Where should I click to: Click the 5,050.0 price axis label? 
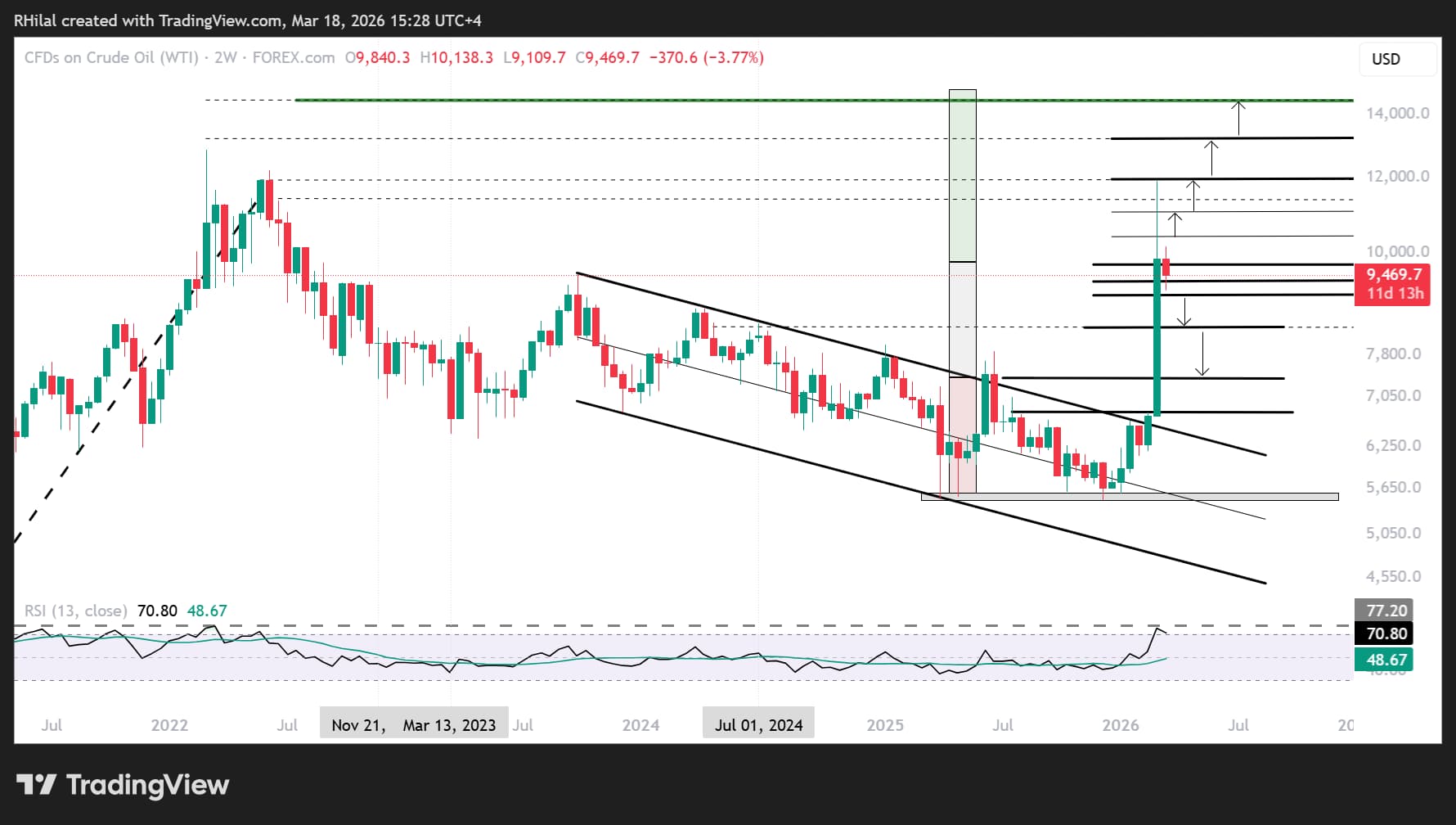[x=1393, y=533]
